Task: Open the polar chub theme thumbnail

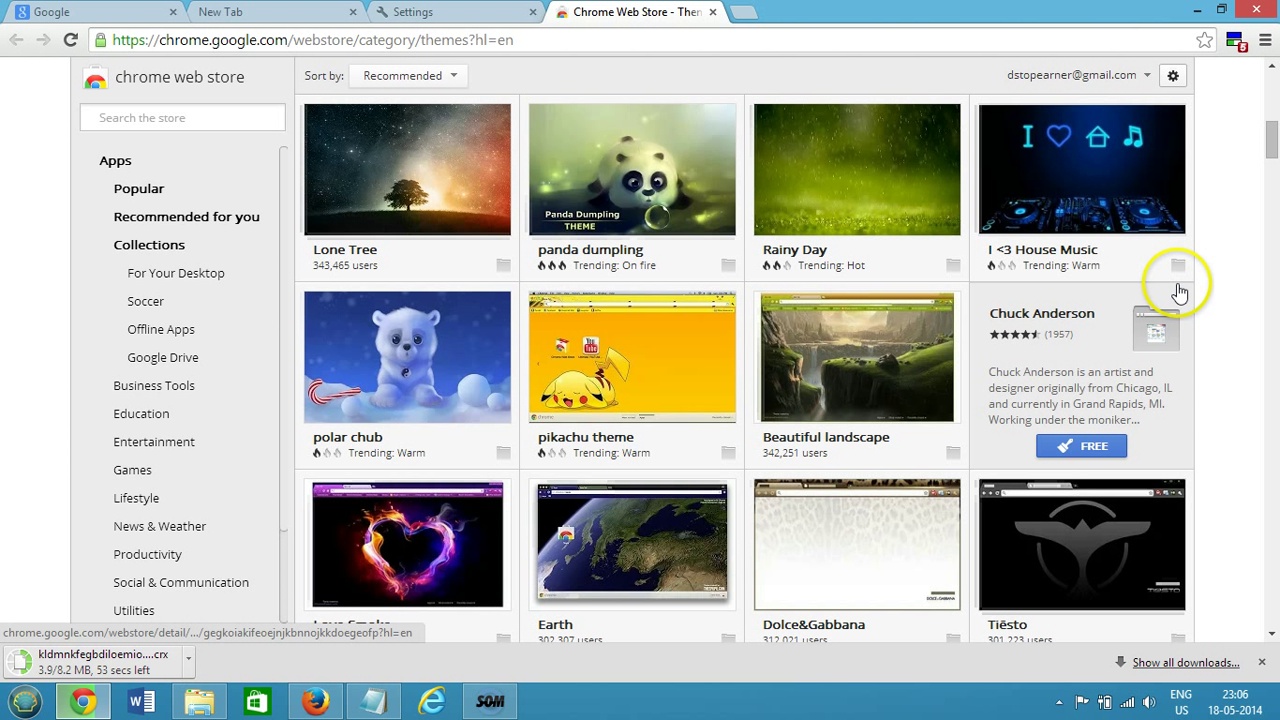Action: [x=407, y=357]
